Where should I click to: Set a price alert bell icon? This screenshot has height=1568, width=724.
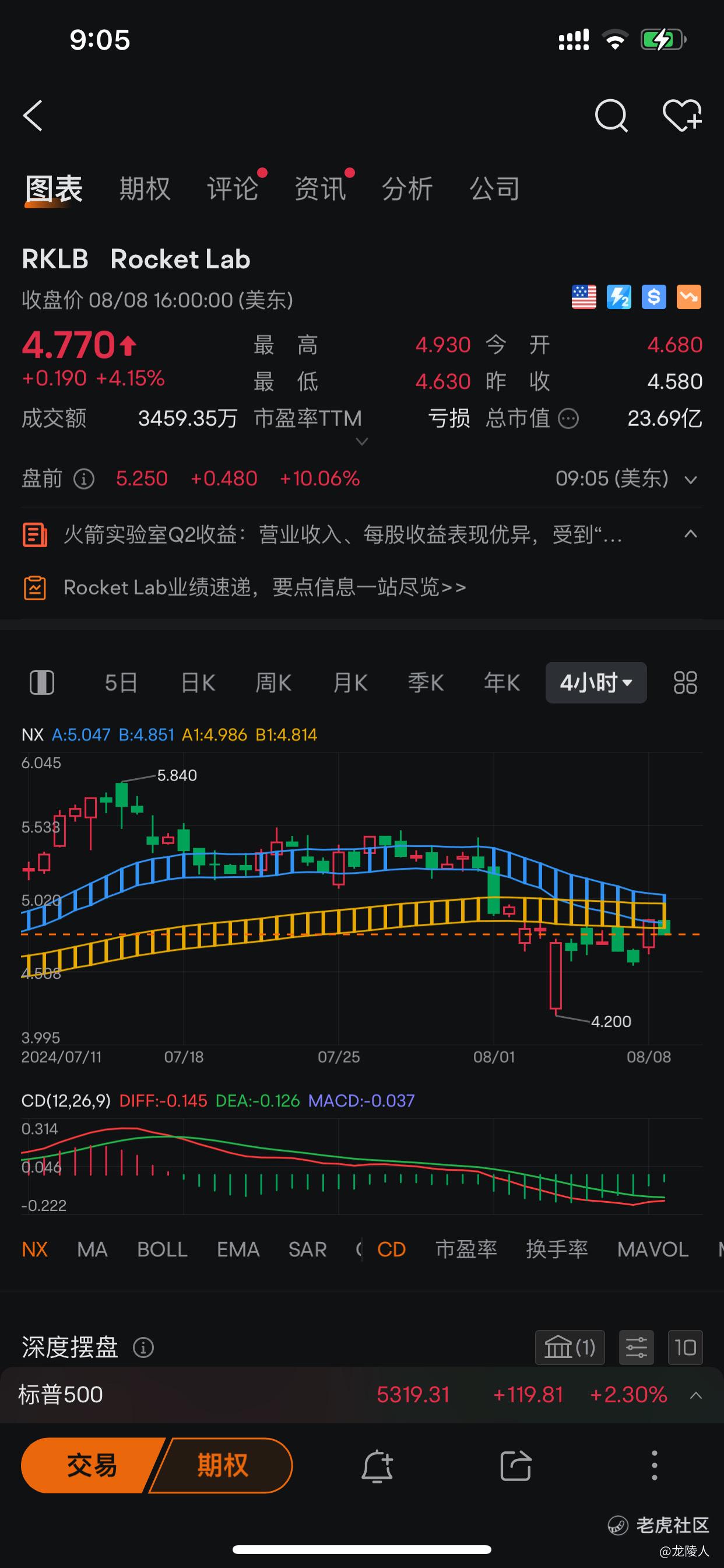pyautogui.click(x=377, y=1466)
